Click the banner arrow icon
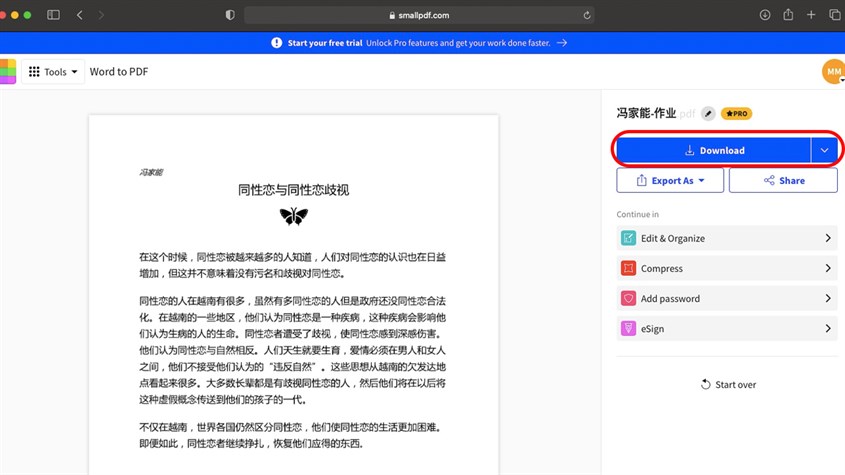This screenshot has width=845, height=475. [x=562, y=43]
